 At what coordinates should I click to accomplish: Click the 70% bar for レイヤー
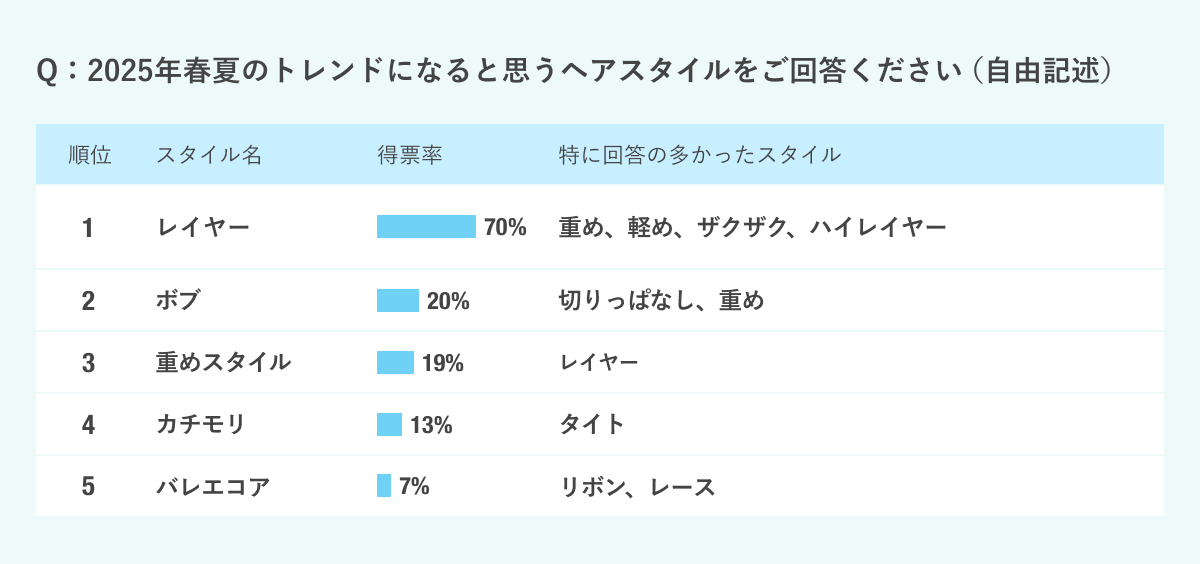426,227
